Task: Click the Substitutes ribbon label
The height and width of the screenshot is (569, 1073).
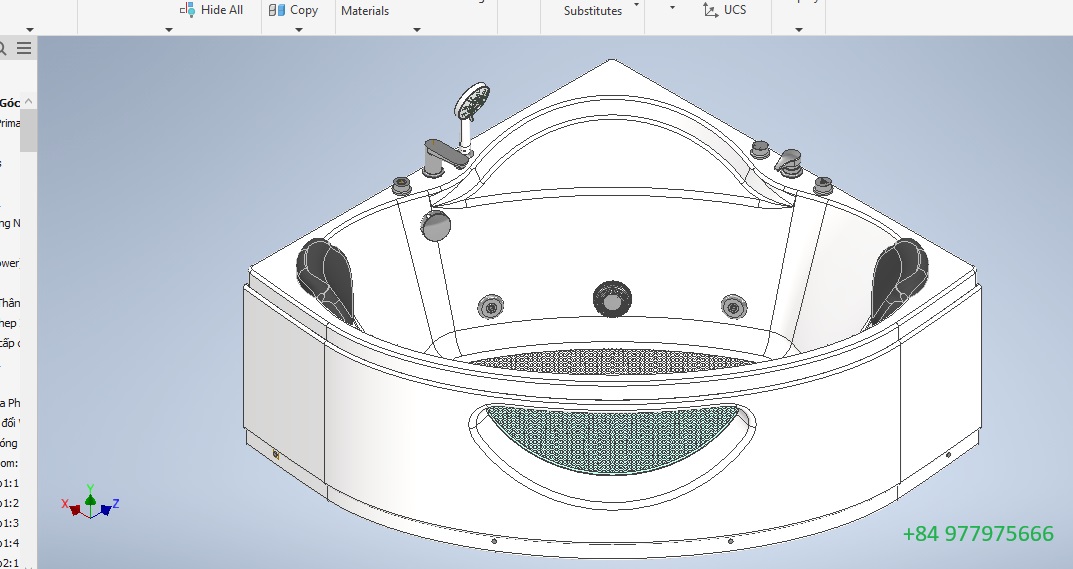Action: click(x=592, y=11)
